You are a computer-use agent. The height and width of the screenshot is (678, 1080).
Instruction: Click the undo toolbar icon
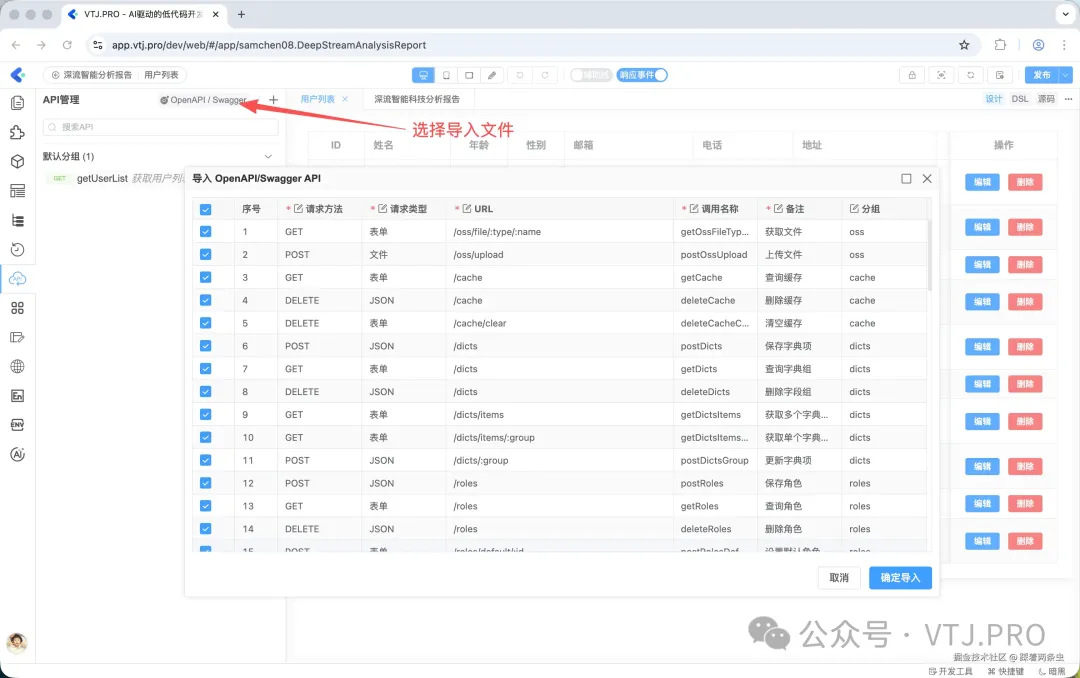[520, 75]
